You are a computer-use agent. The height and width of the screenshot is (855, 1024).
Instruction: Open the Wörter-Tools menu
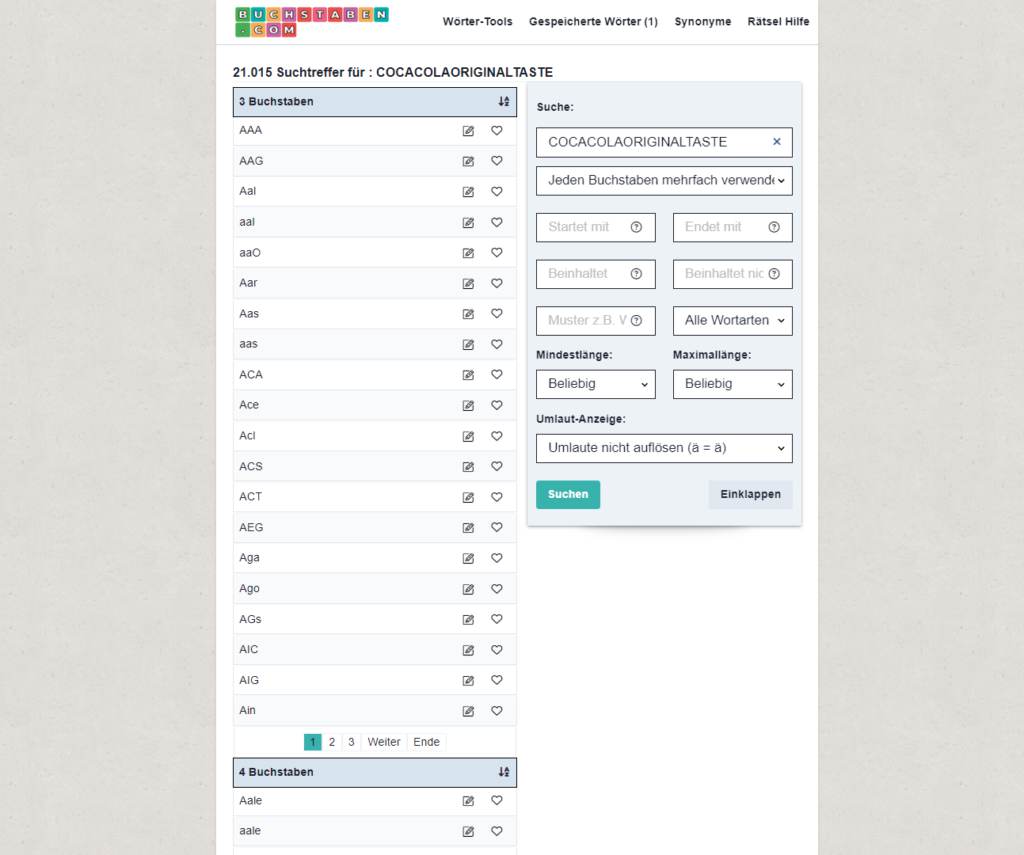pyautogui.click(x=477, y=22)
